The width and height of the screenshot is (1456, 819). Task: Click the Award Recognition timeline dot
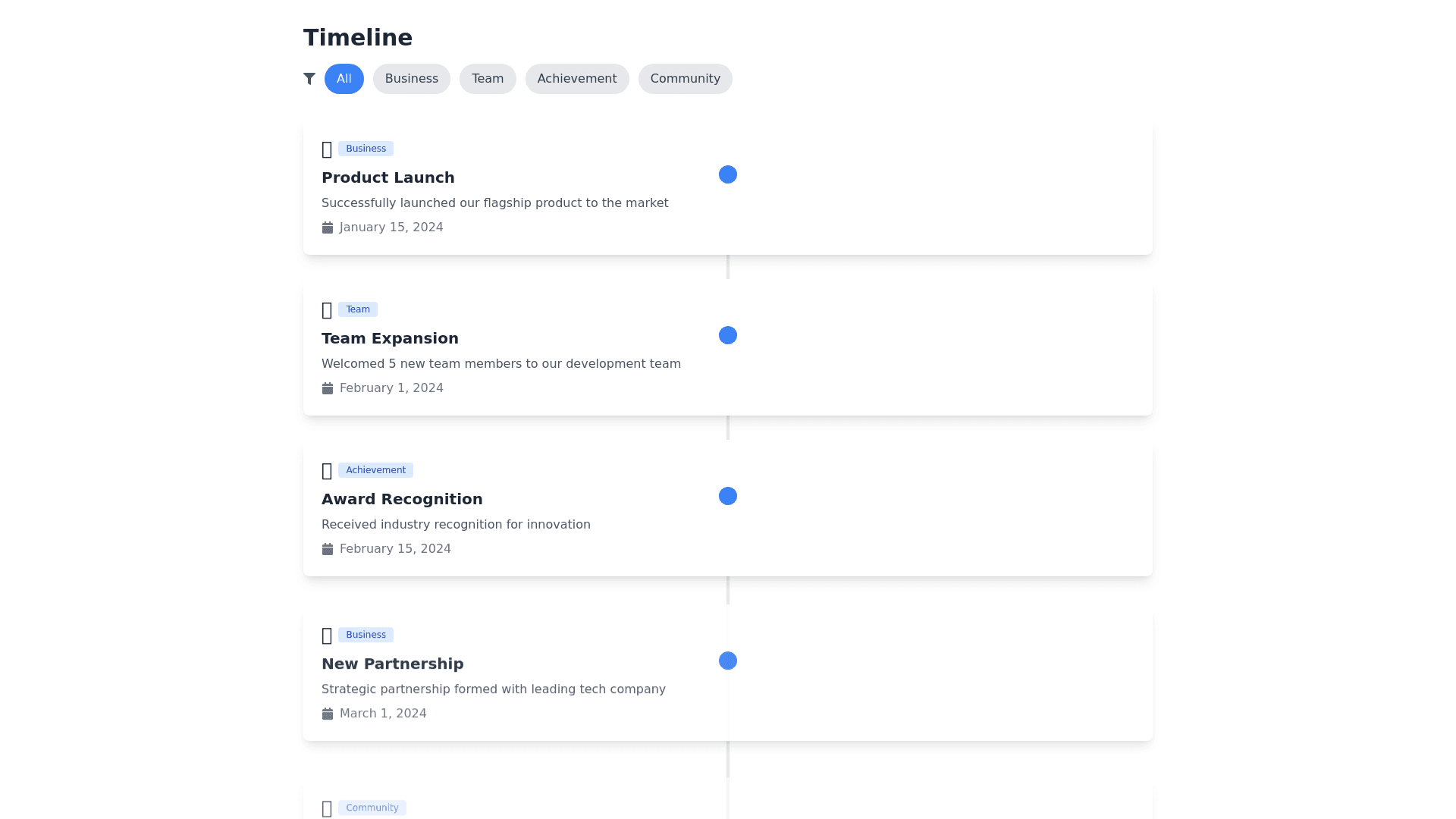click(728, 496)
